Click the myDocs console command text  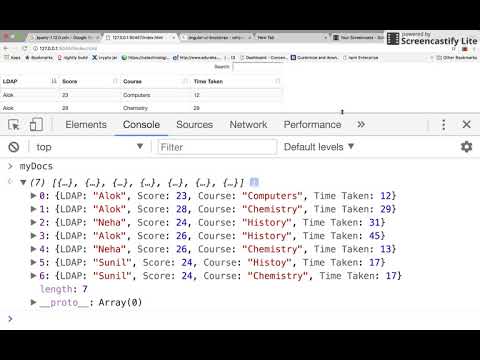pyautogui.click(x=36, y=166)
